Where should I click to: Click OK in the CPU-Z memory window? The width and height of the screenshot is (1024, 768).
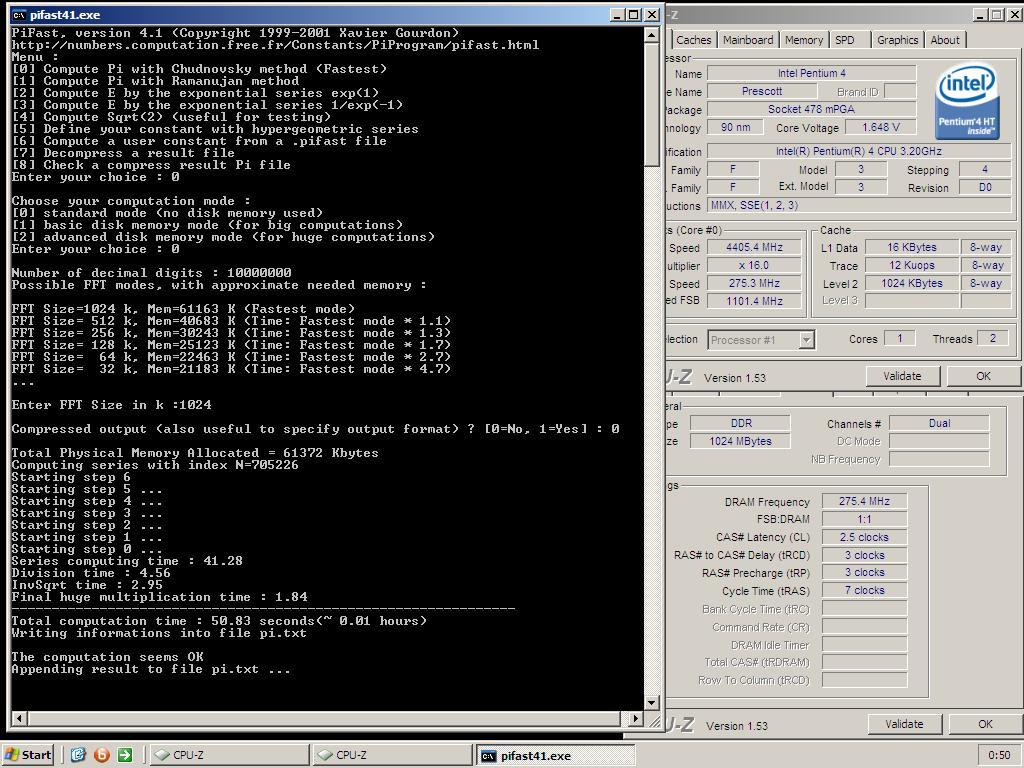click(x=985, y=724)
